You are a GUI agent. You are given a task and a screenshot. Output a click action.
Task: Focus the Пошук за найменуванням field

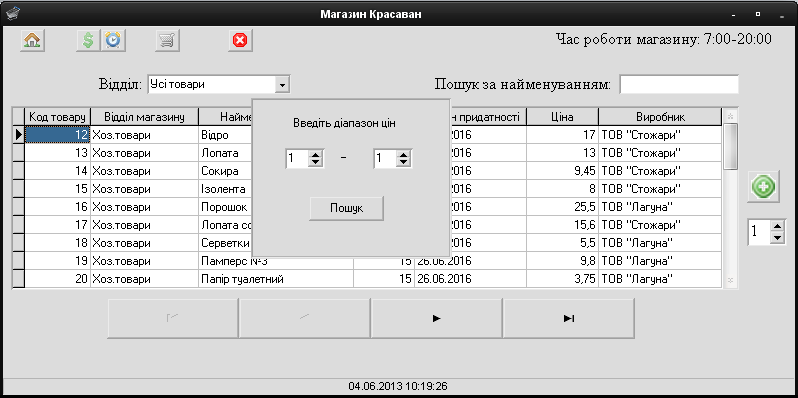(x=679, y=84)
